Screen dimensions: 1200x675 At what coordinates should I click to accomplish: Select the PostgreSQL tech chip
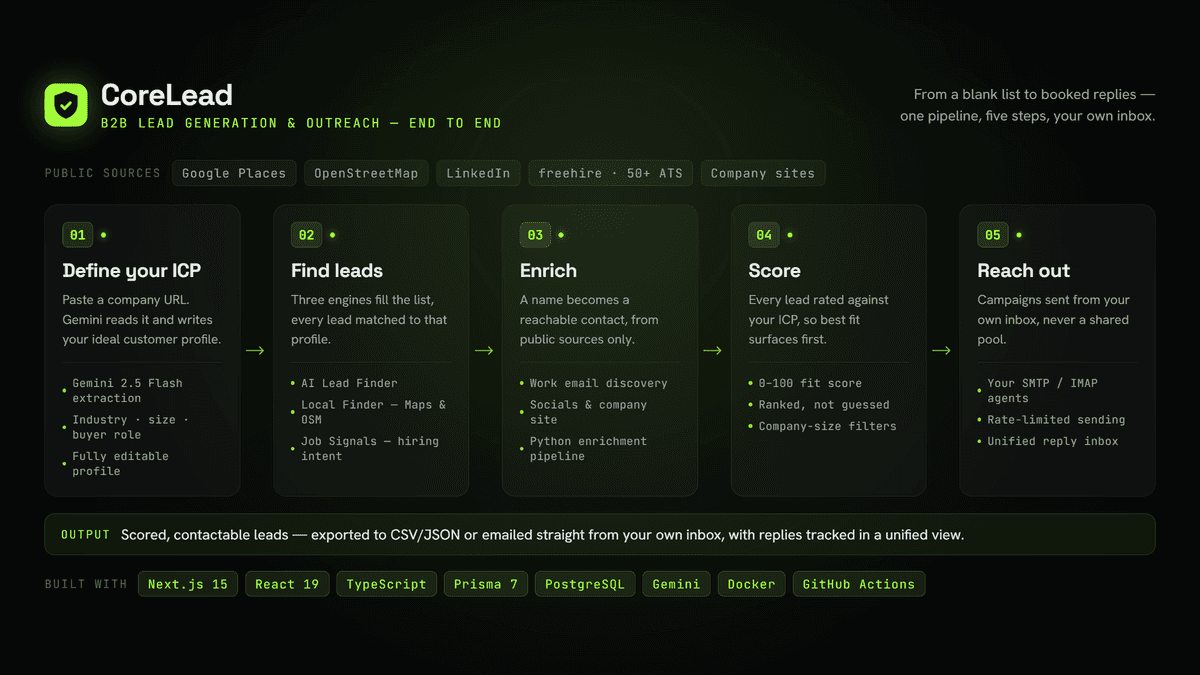[585, 584]
